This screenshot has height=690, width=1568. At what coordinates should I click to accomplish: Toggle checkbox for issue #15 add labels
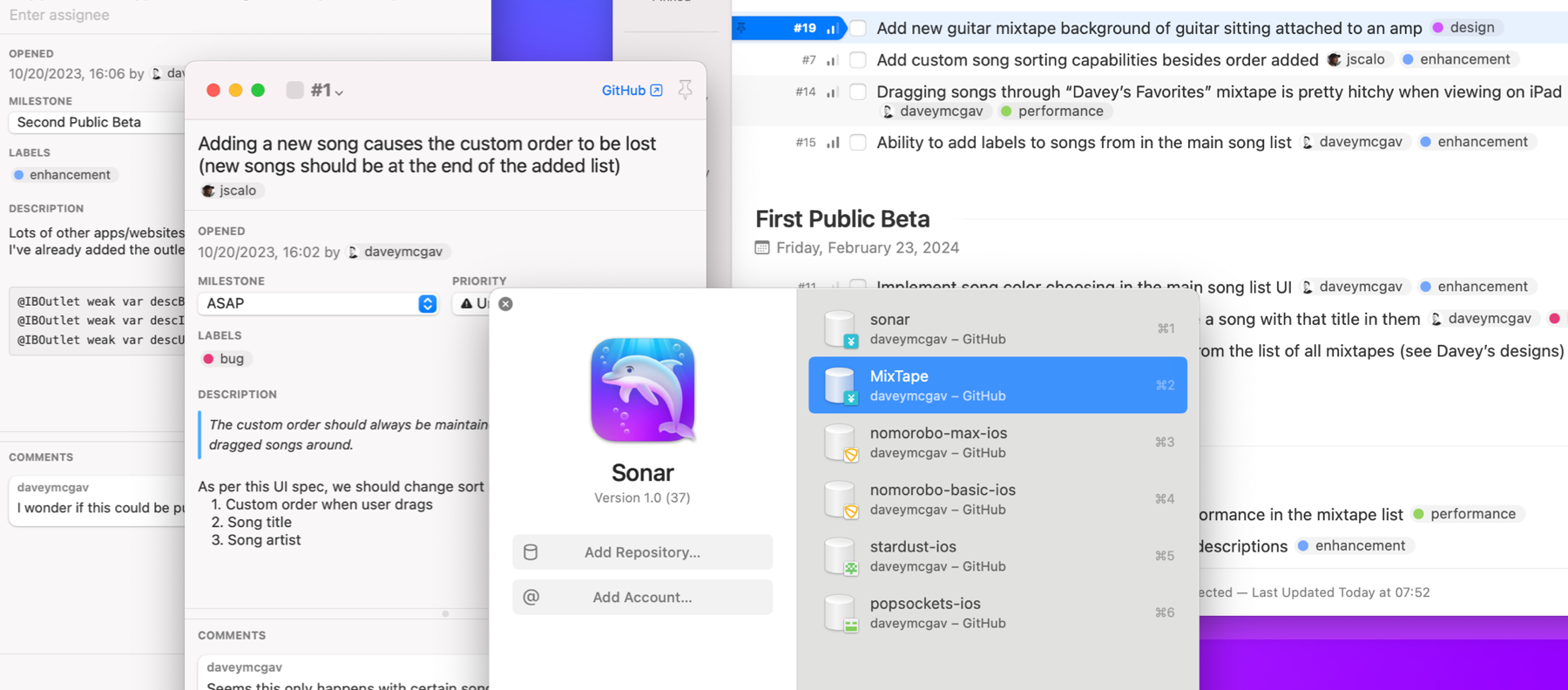click(x=858, y=142)
